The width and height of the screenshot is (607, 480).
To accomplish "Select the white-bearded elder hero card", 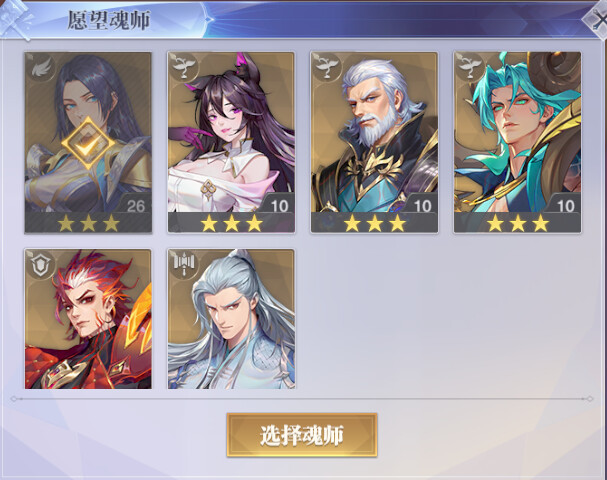I will click(374, 142).
